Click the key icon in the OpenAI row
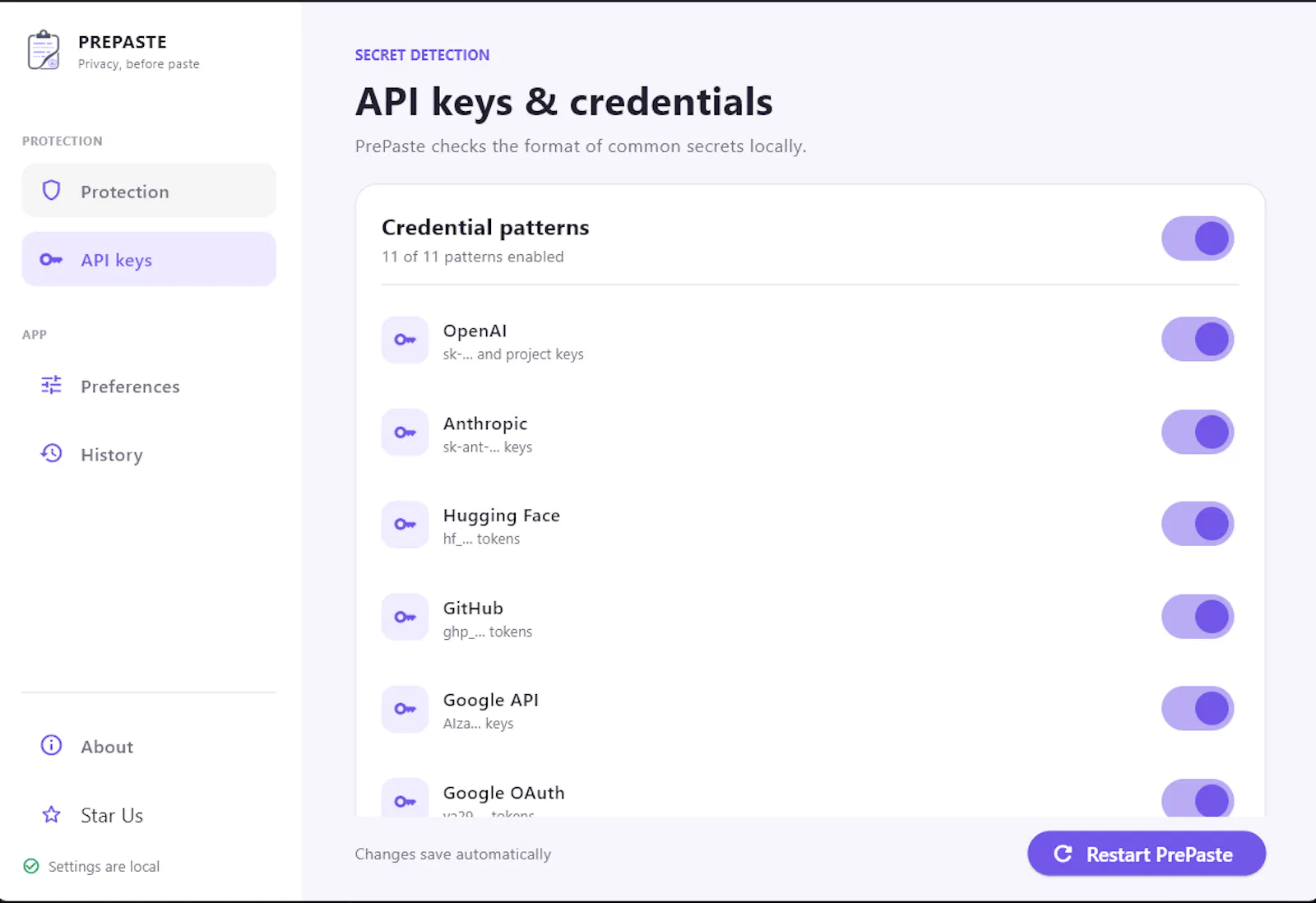 click(405, 340)
